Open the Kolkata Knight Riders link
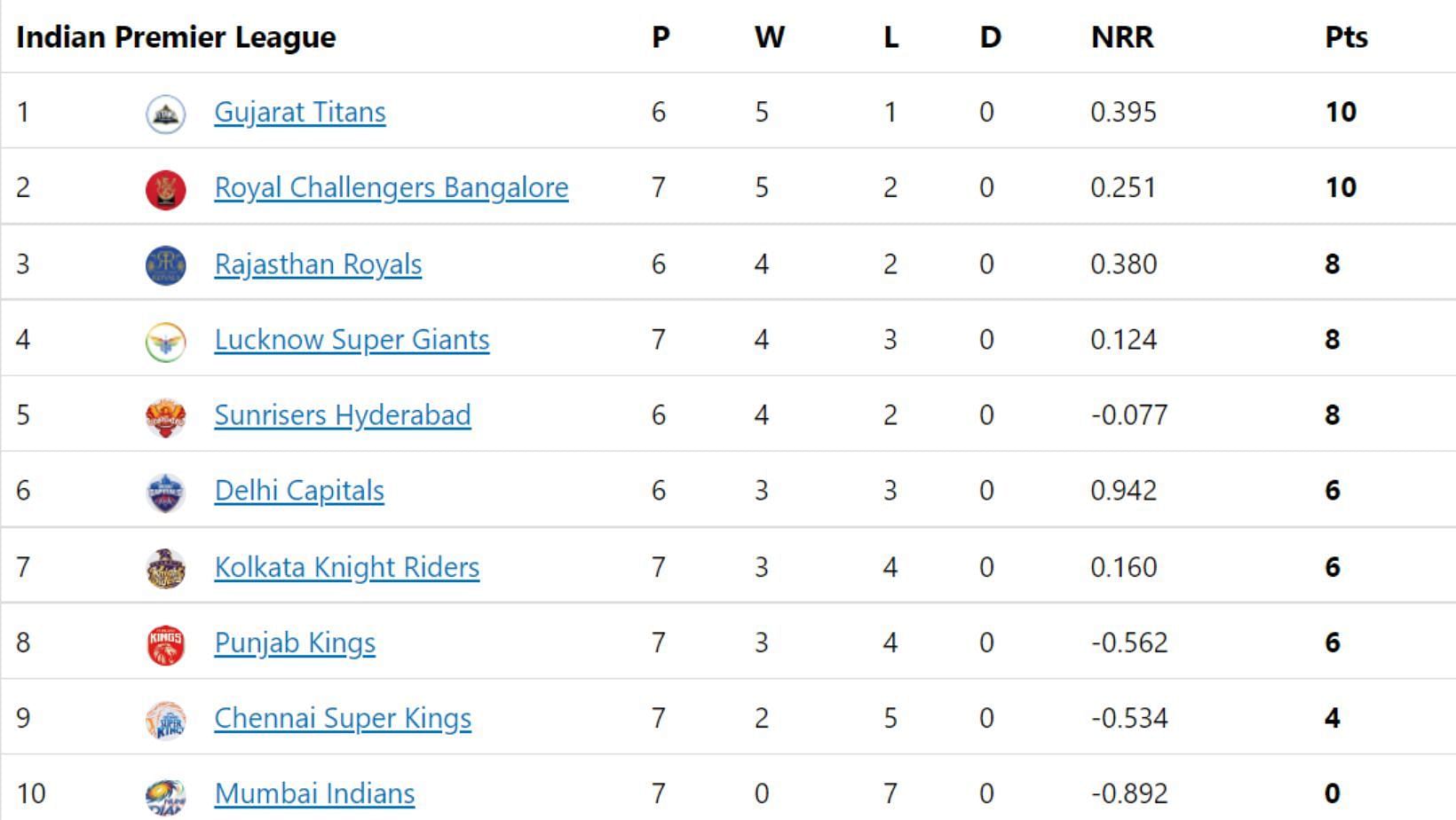The height and width of the screenshot is (820, 1456). coord(347,567)
